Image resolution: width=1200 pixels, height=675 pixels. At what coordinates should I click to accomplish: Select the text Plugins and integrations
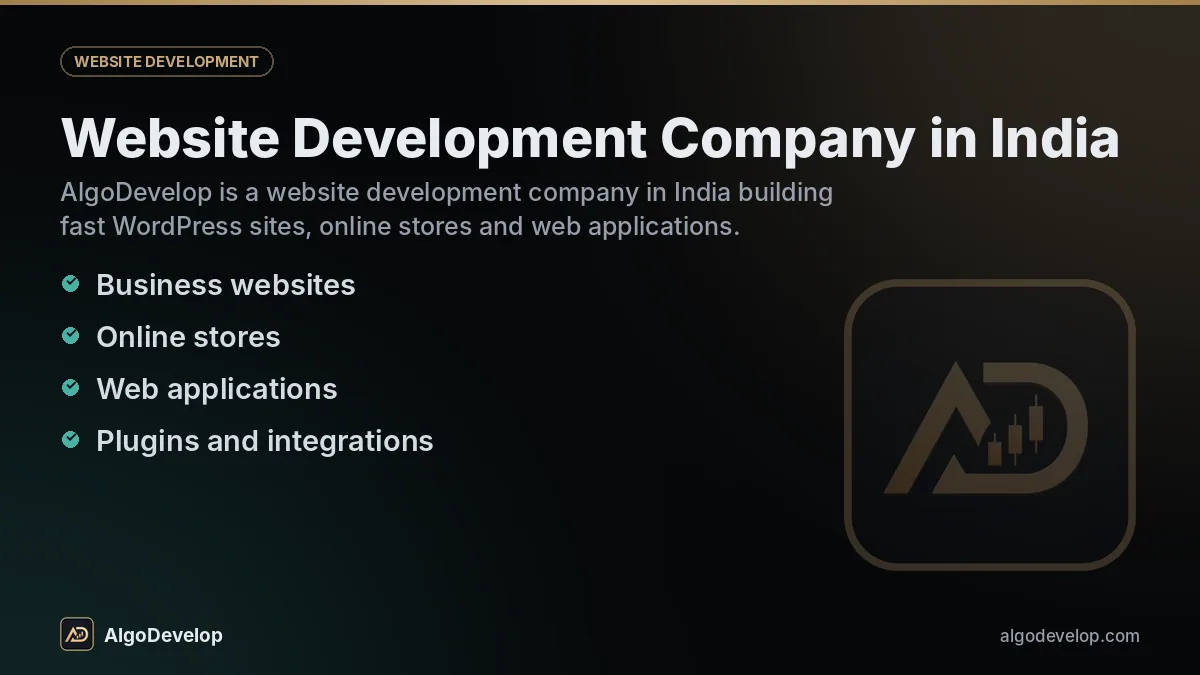coord(265,441)
